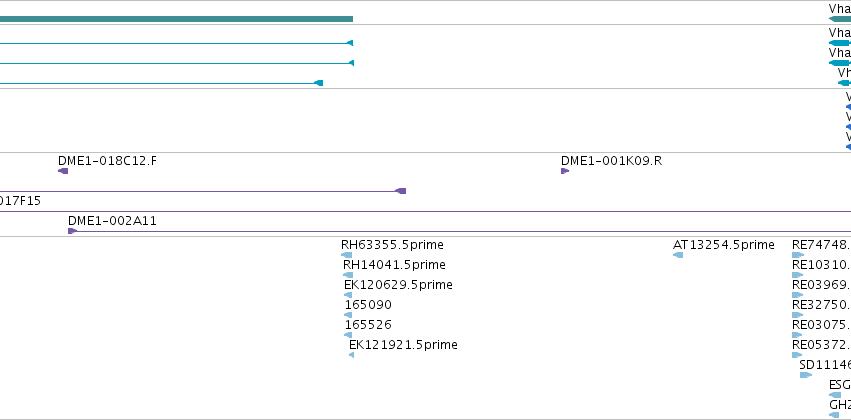Select the DME1-002A11 start arrow marker
Viewport: 851px width, 420px height.
tap(72, 231)
